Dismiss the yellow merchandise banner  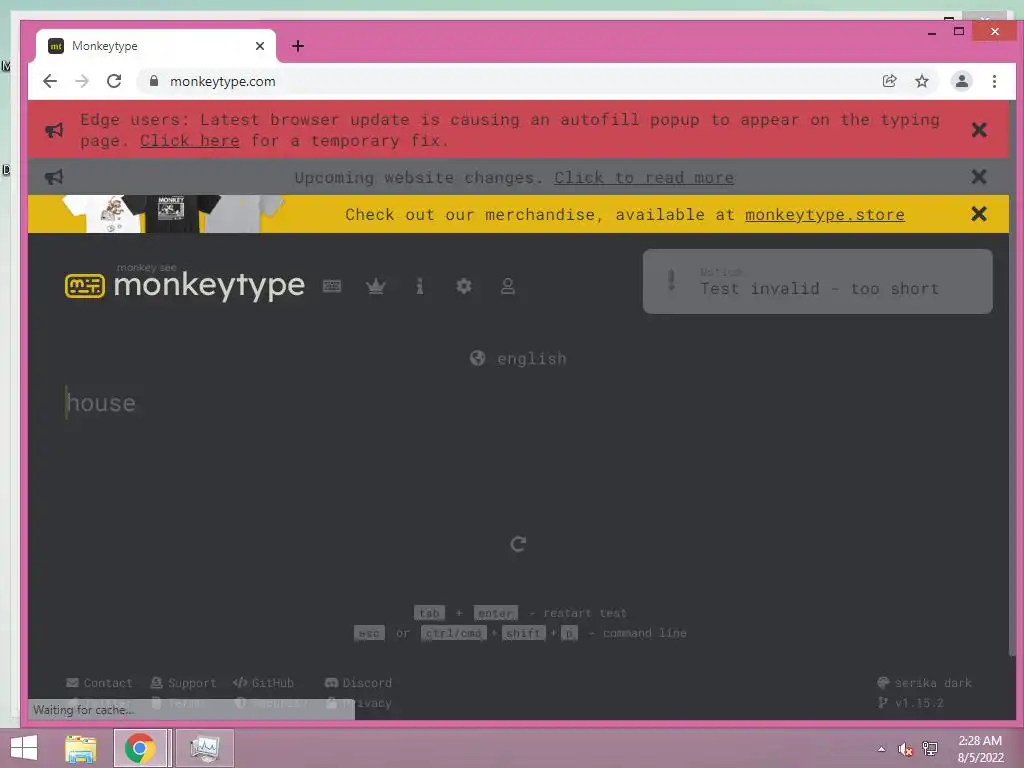978,214
